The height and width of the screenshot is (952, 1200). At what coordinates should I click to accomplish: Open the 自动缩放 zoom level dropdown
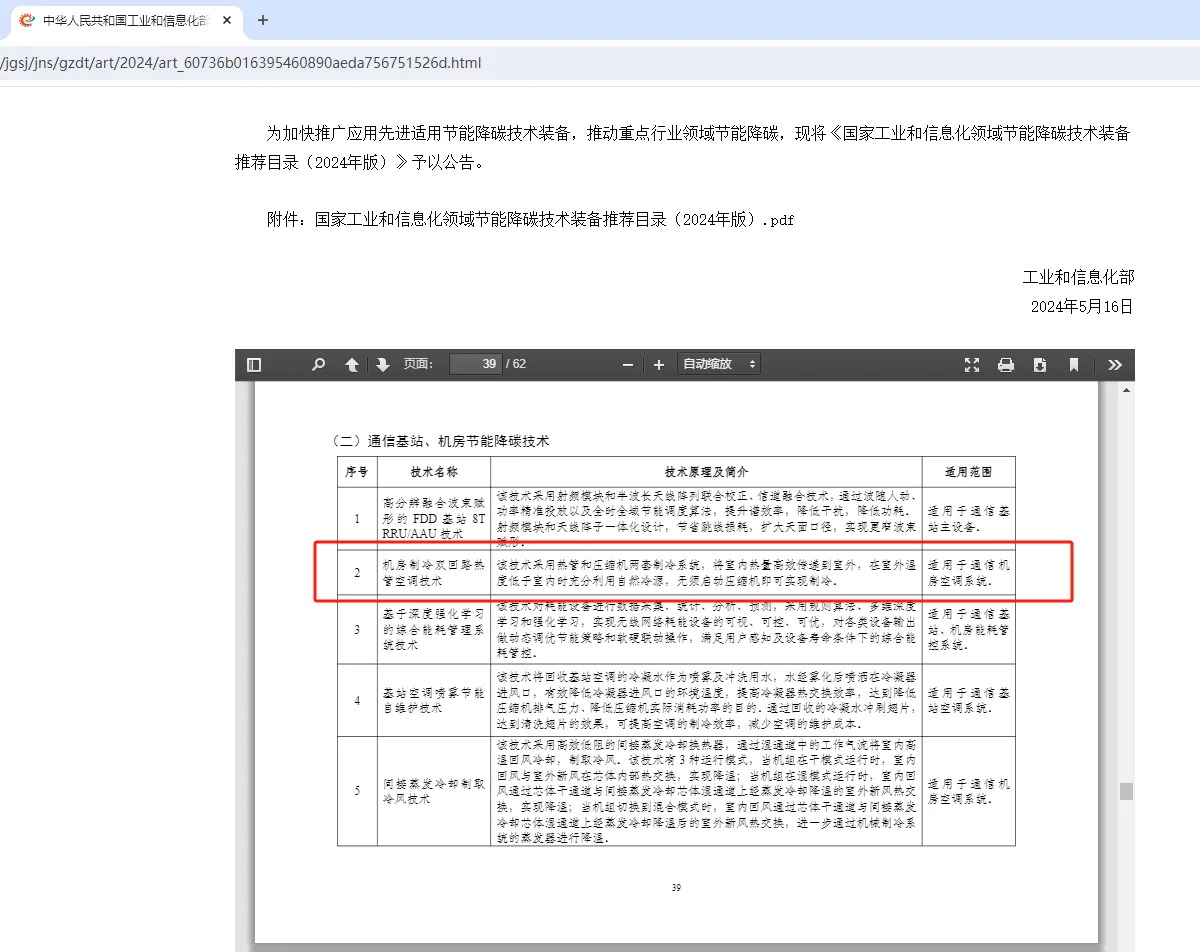718,364
